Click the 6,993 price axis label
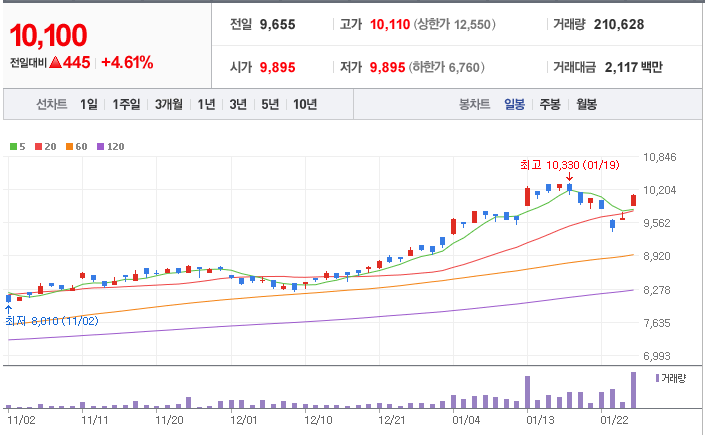This screenshot has height=435, width=705. coord(657,356)
